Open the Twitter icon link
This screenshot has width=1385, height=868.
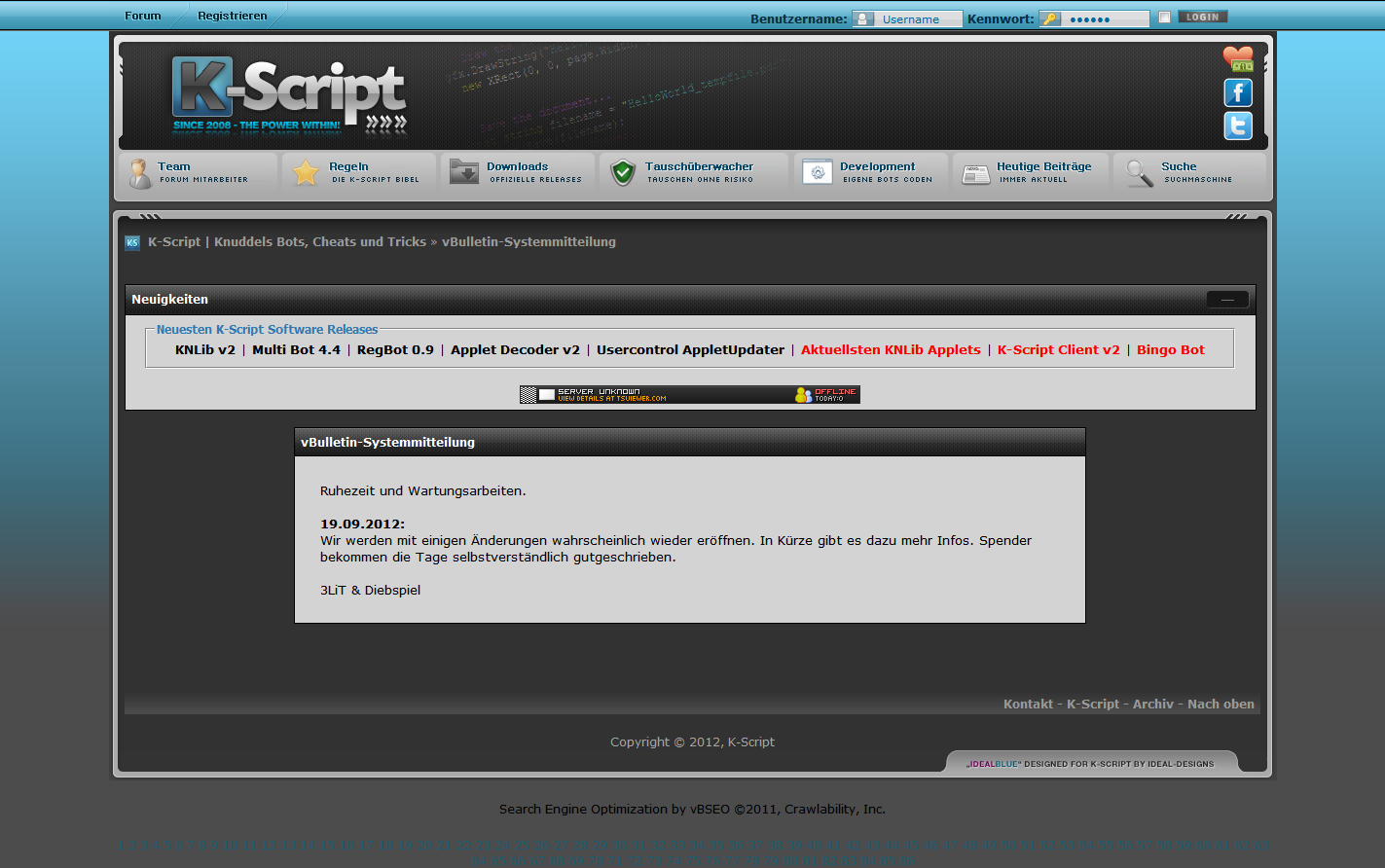tap(1237, 126)
